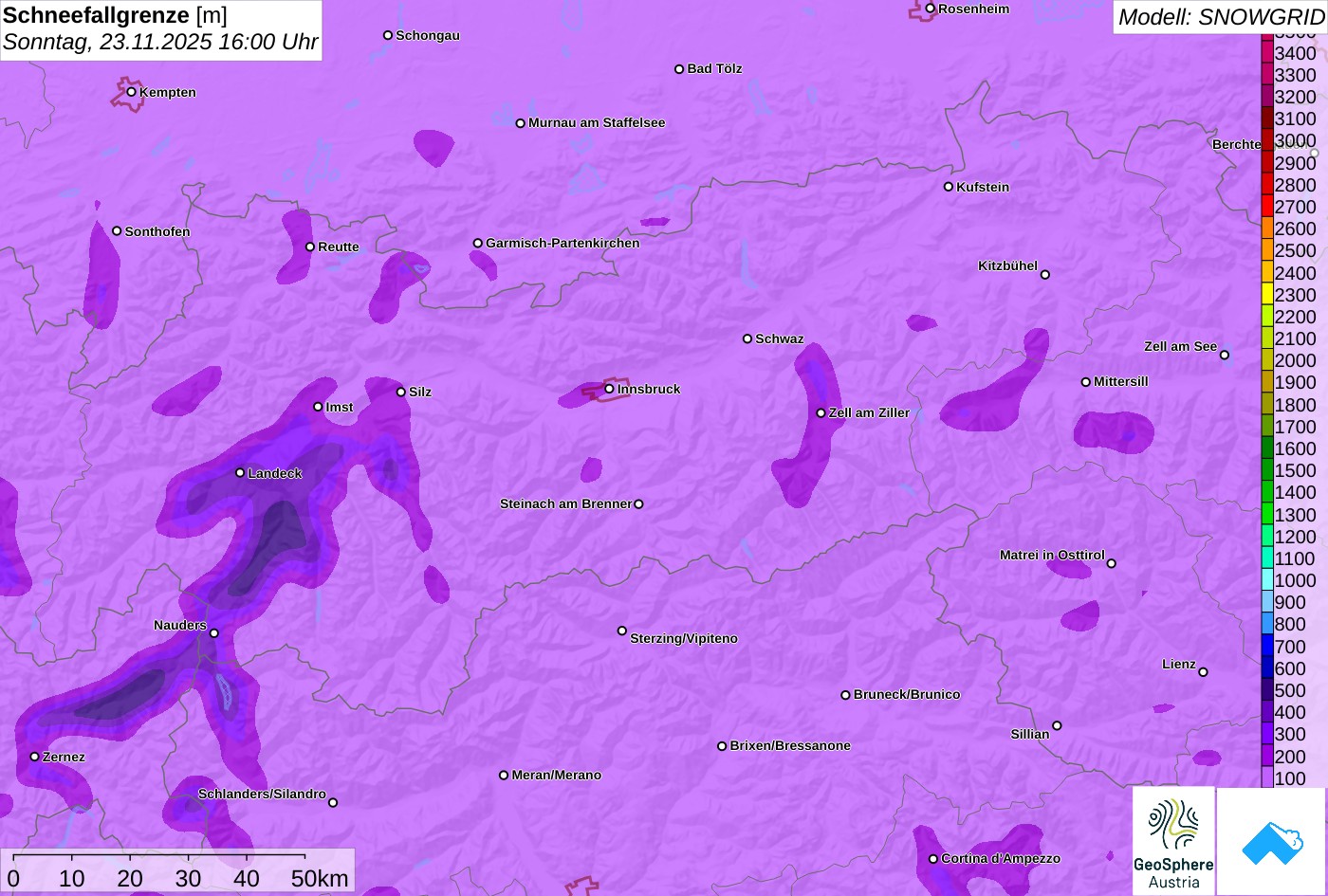Click the Schwaz marker dot
The image size is (1328, 896).
(747, 338)
